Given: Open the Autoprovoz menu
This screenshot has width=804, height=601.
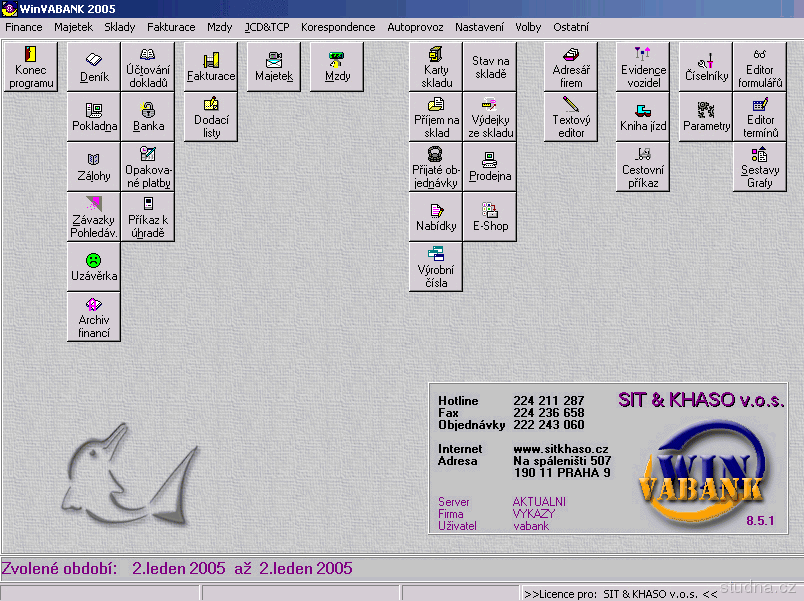Looking at the screenshot, I should point(415,27).
